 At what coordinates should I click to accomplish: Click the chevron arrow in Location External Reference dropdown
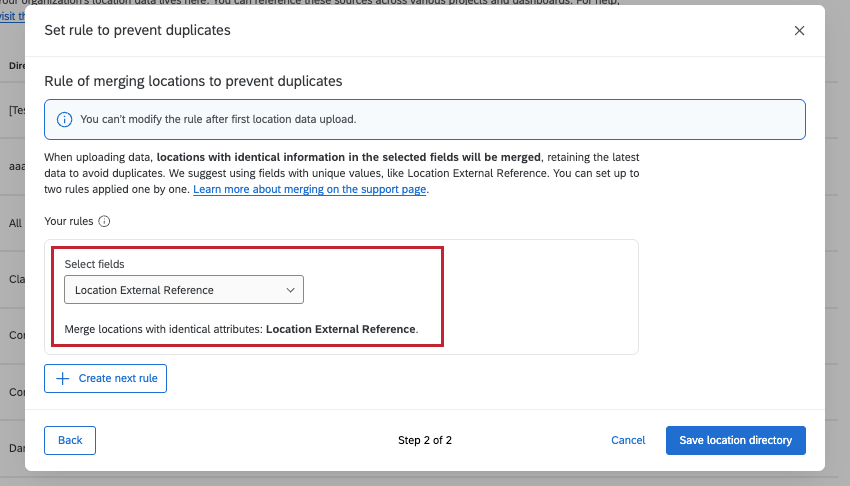point(291,290)
